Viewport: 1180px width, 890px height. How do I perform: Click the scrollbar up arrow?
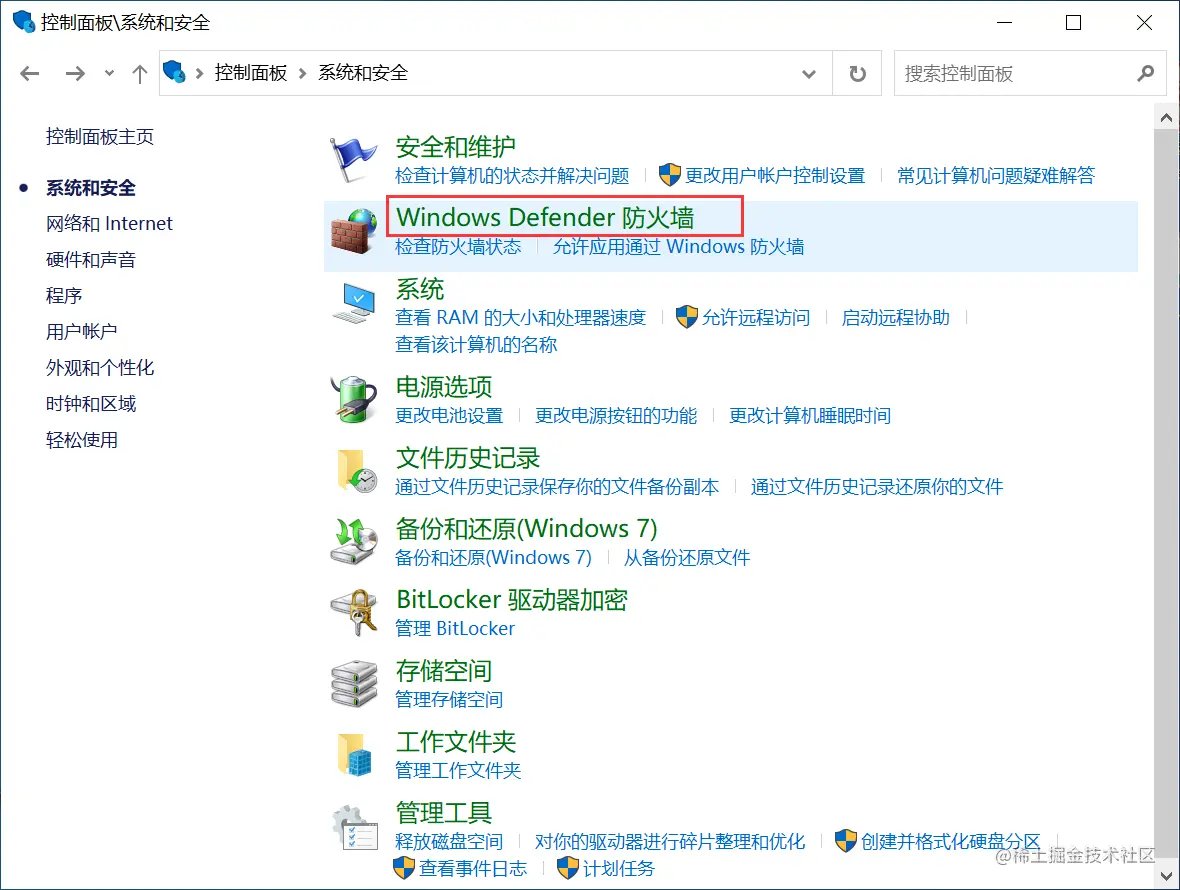1166,117
